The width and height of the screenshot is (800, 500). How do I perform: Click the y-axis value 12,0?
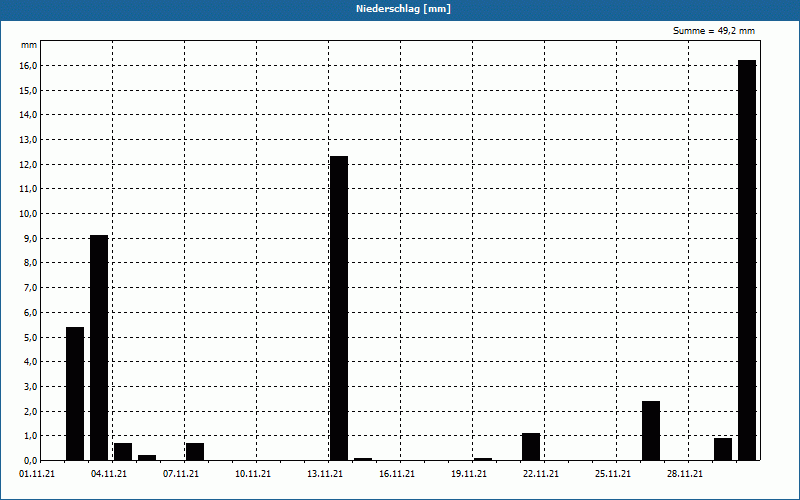pyautogui.click(x=29, y=164)
